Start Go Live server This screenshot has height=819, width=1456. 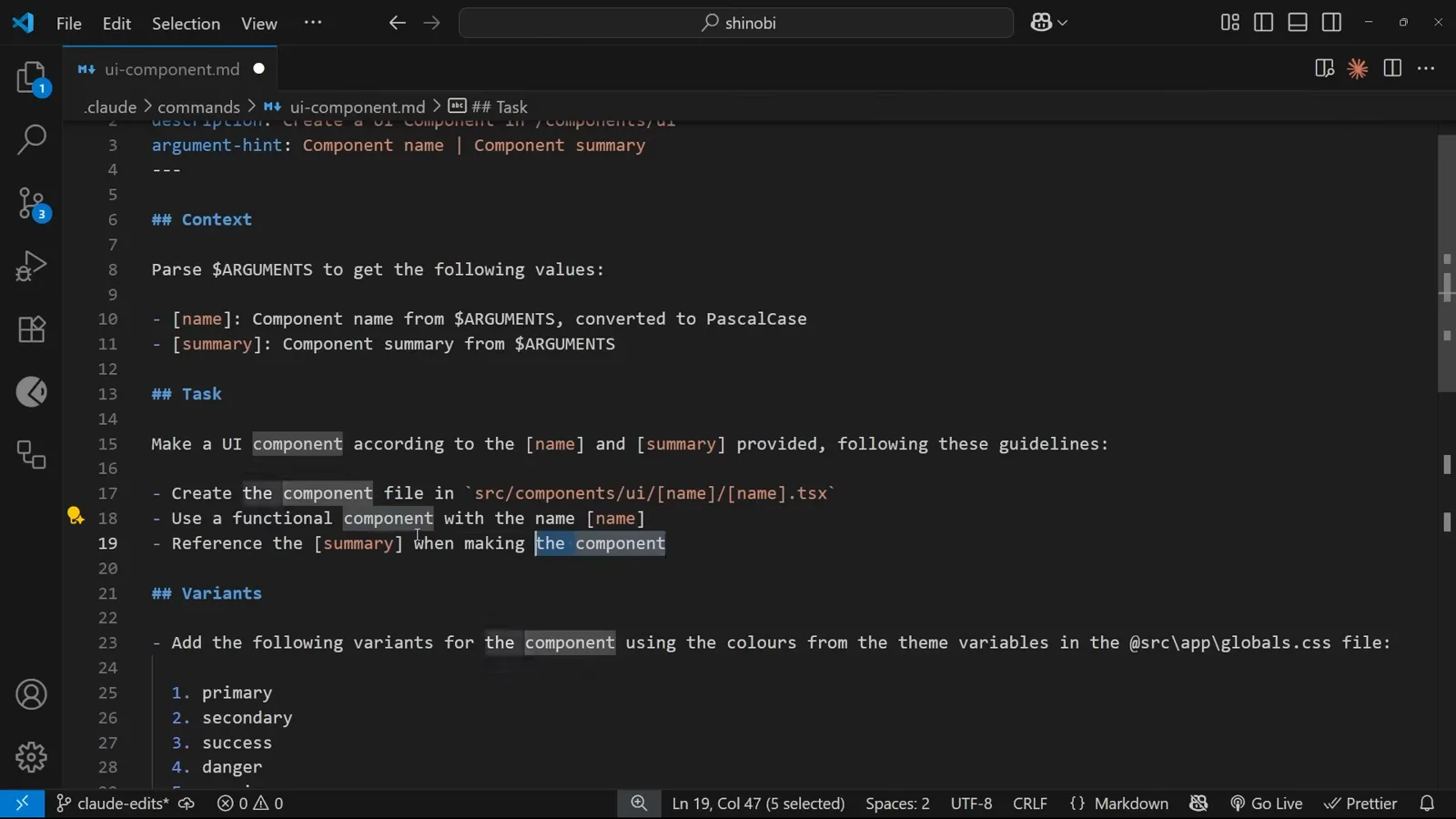1266,804
